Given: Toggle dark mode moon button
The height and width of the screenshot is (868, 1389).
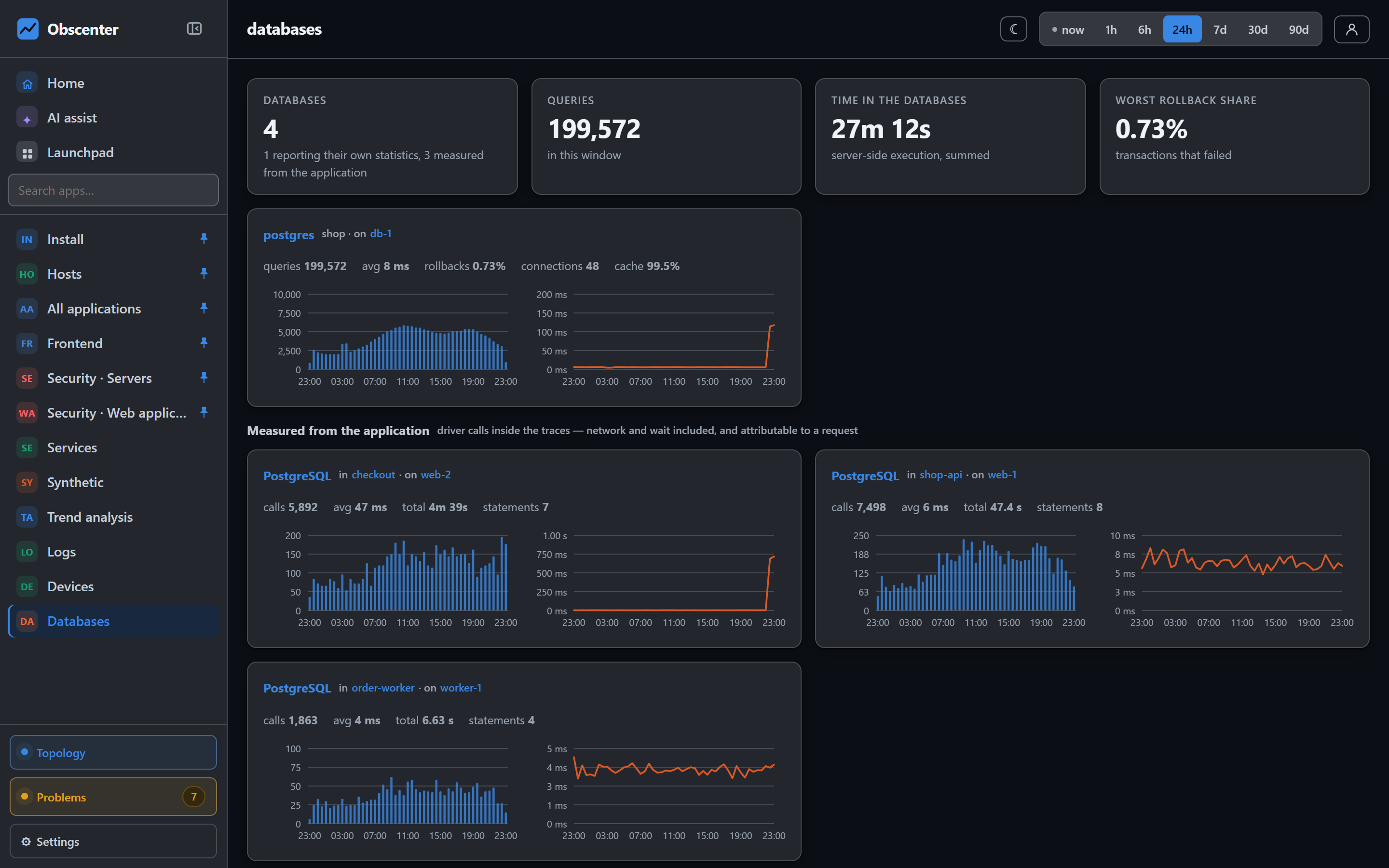Looking at the screenshot, I should 1013,29.
